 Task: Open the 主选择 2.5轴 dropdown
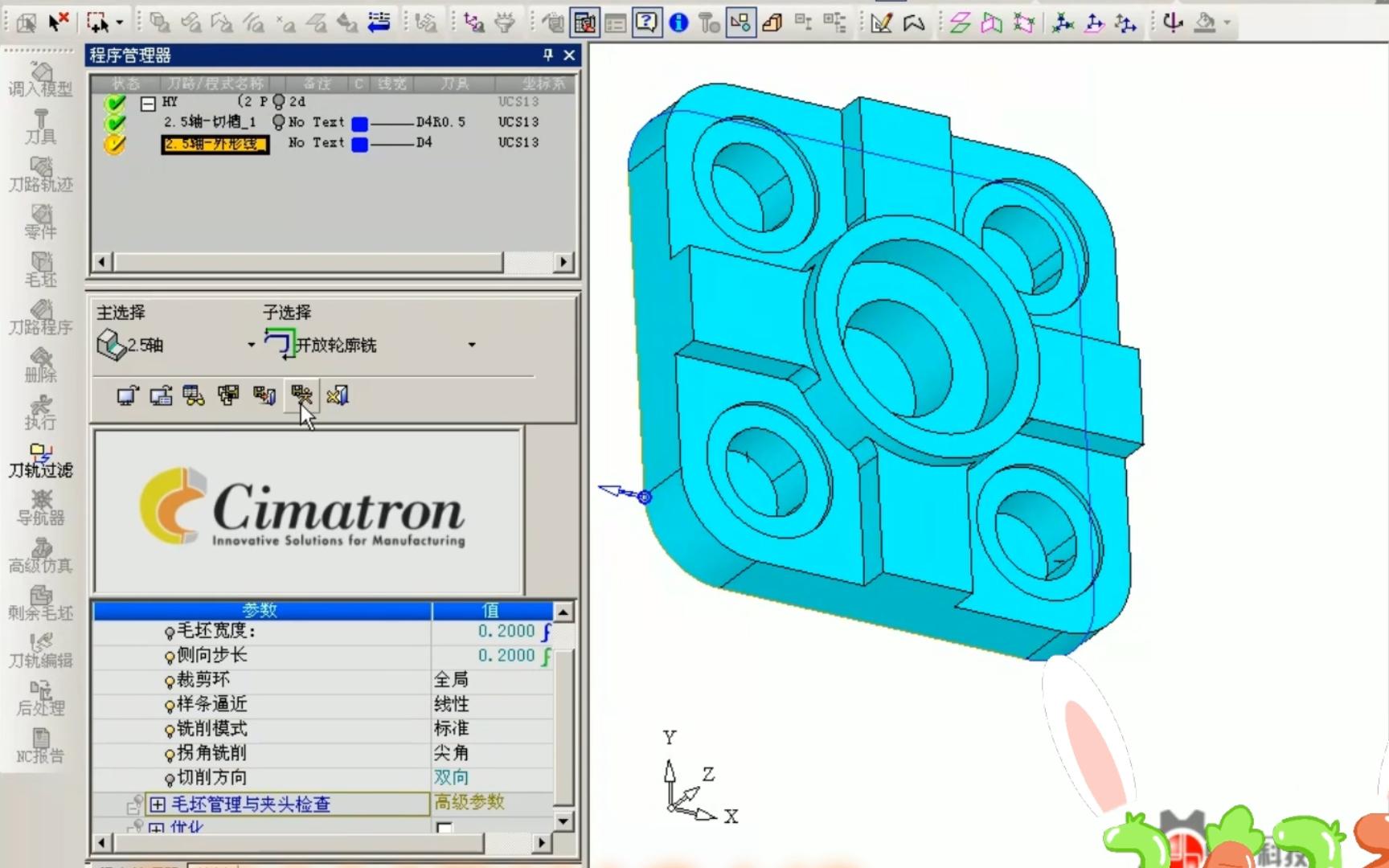click(x=251, y=345)
